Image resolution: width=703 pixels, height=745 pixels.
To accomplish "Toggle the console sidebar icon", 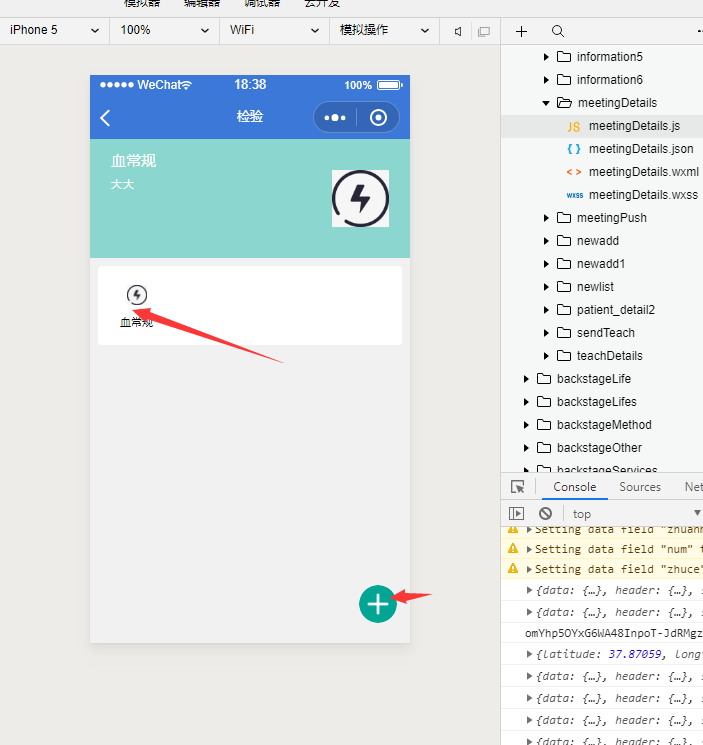I will coord(516,514).
